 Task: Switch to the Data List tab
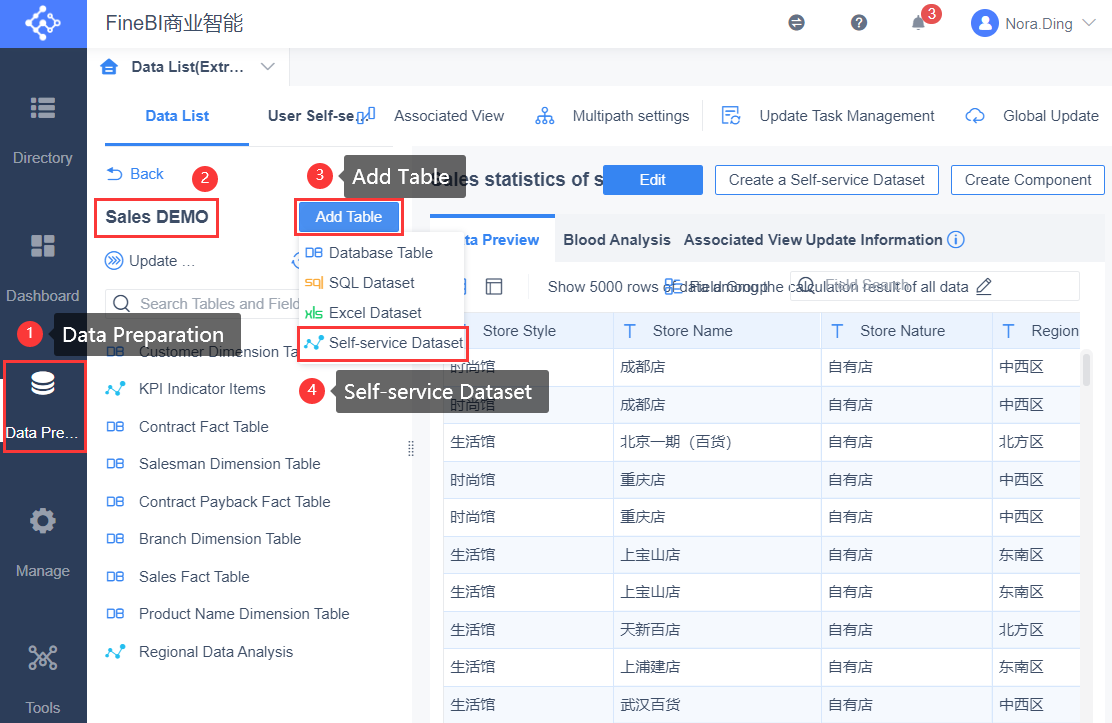pyautogui.click(x=177, y=116)
